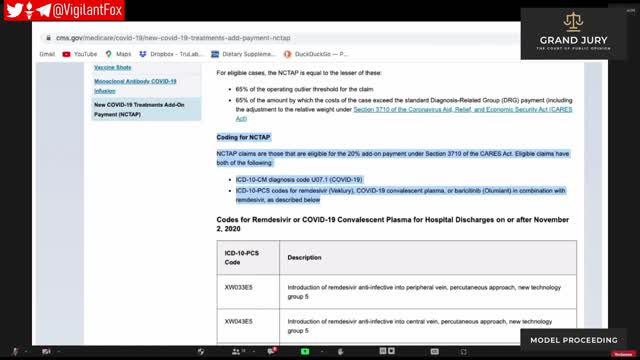Expand the microphone options arrow
Image resolution: width=640 pixels, height=360 pixels.
[26, 351]
